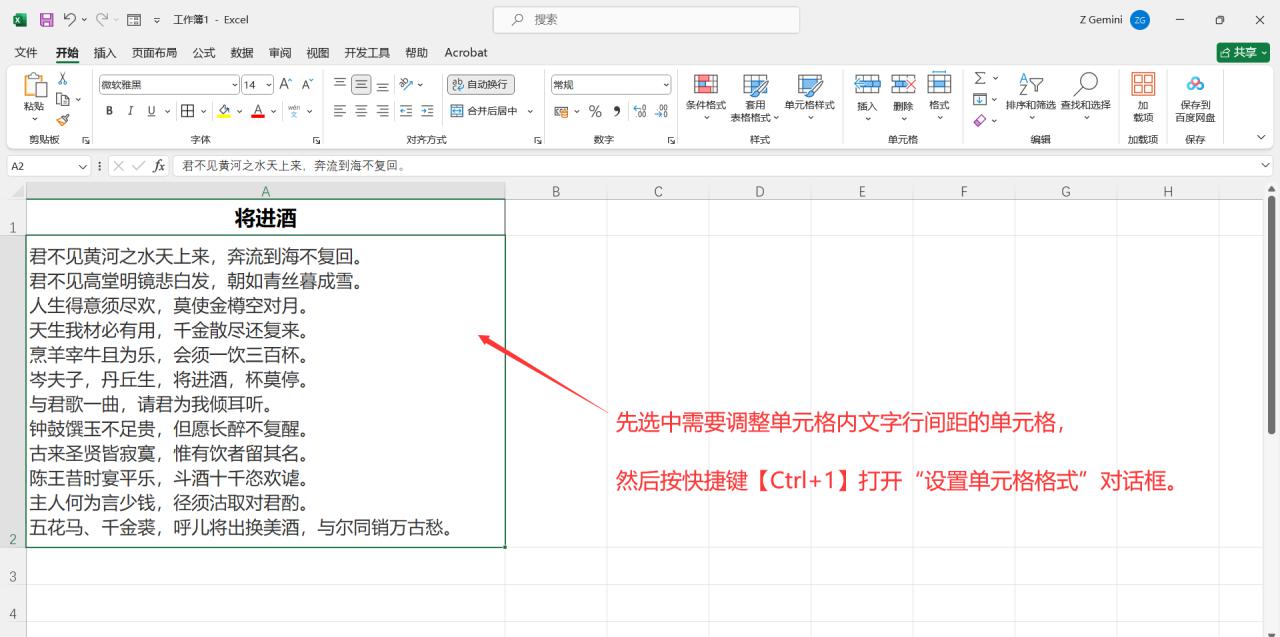This screenshot has width=1280, height=637.
Task: Open the Z Gemini account avatar
Action: tap(1140, 20)
